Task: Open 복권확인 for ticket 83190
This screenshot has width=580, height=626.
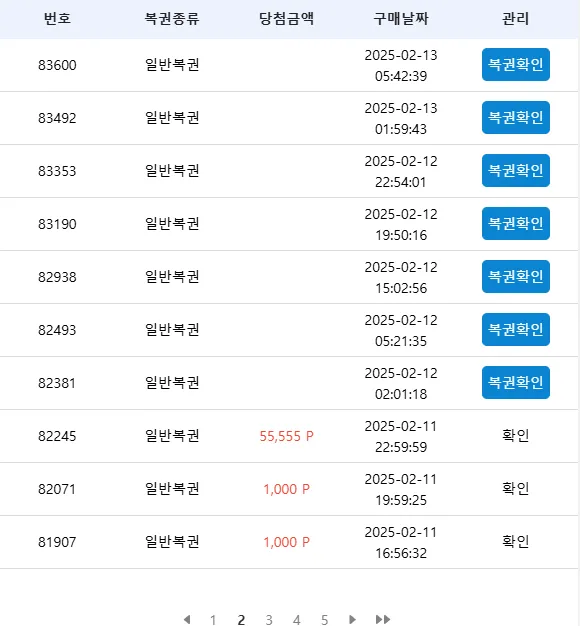Action: click(516, 224)
